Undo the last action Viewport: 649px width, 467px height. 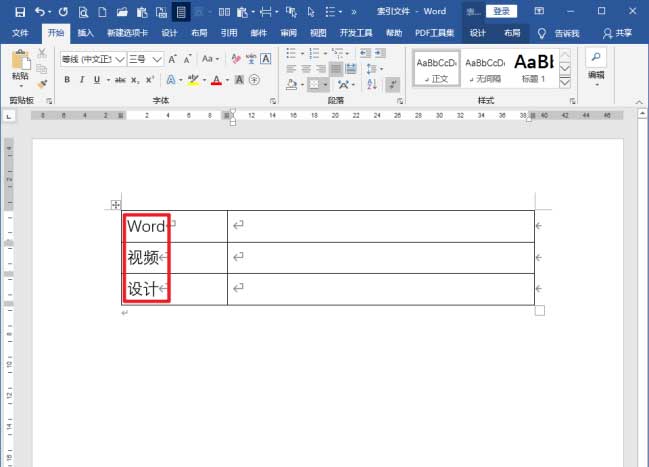tap(40, 12)
